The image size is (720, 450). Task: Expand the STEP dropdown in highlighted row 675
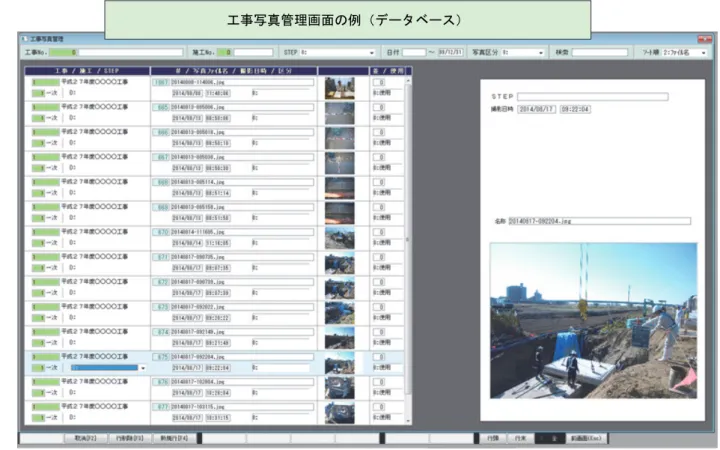(x=143, y=368)
